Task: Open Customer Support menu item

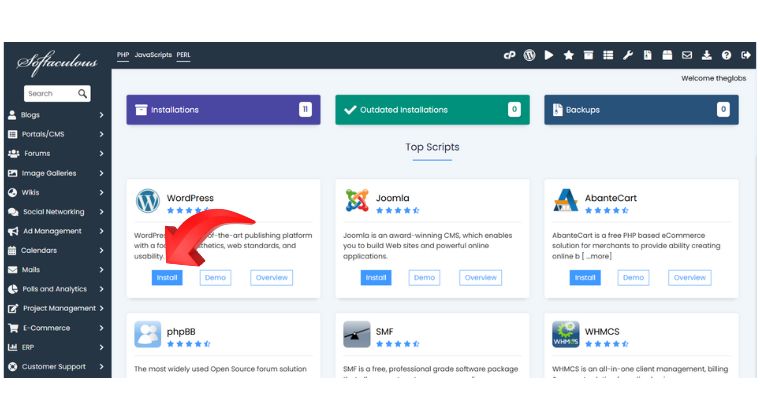Action: (56, 367)
